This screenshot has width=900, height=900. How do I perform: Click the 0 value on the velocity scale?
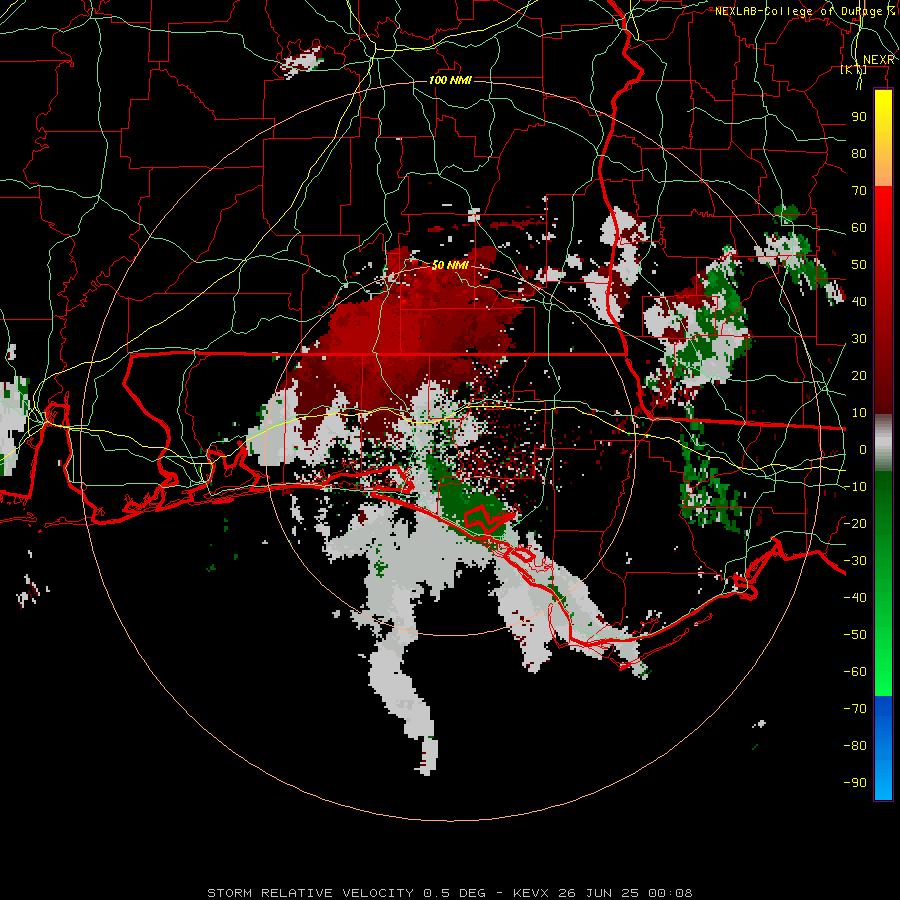coord(863,449)
